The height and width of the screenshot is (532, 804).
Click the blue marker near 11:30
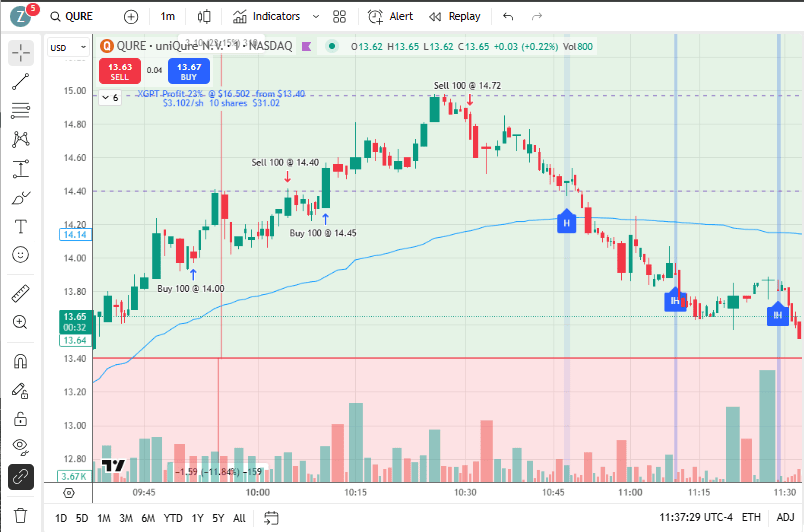pyautogui.click(x=778, y=314)
